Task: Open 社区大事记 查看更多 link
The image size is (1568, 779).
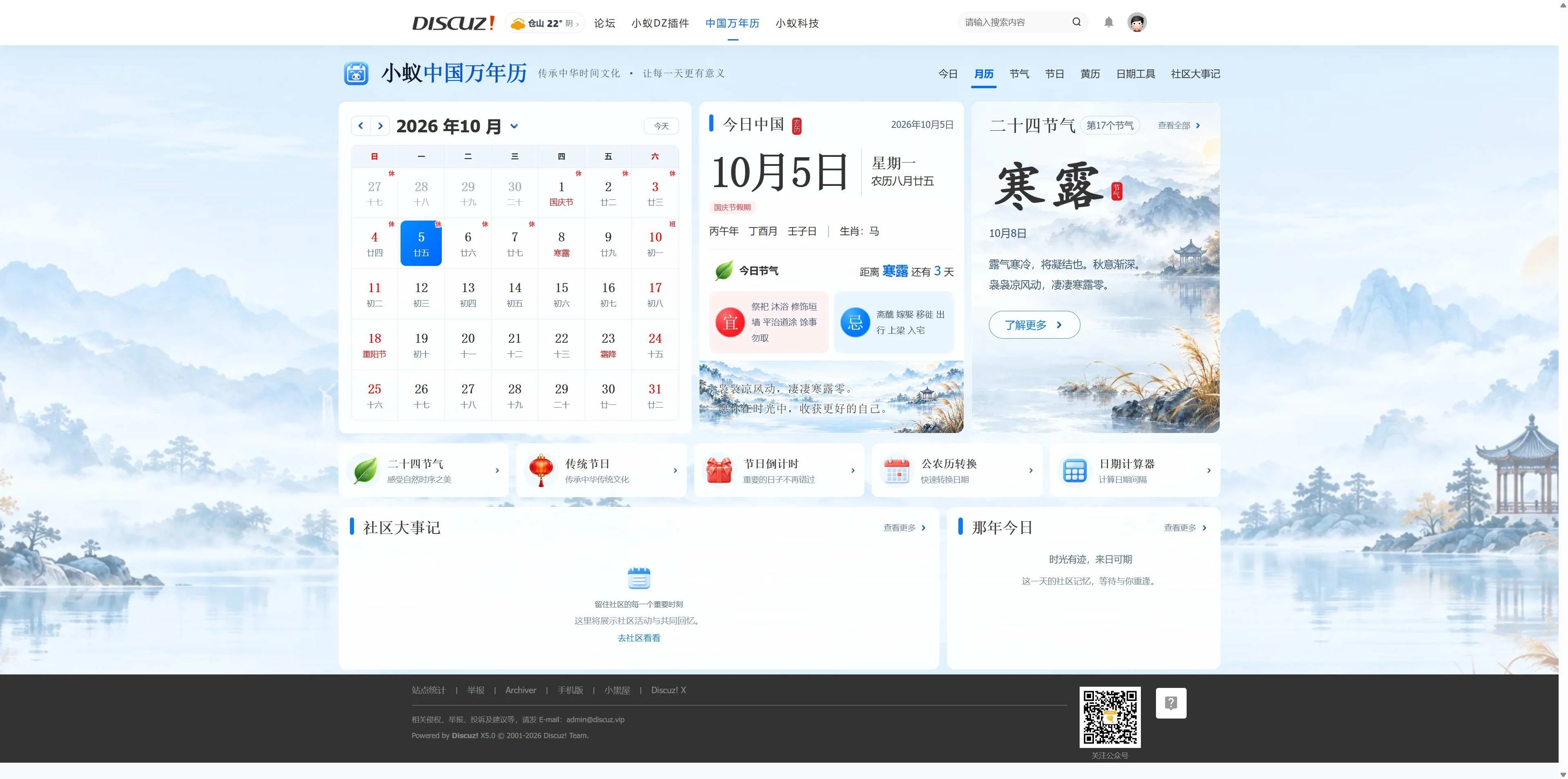Action: pyautogui.click(x=904, y=527)
